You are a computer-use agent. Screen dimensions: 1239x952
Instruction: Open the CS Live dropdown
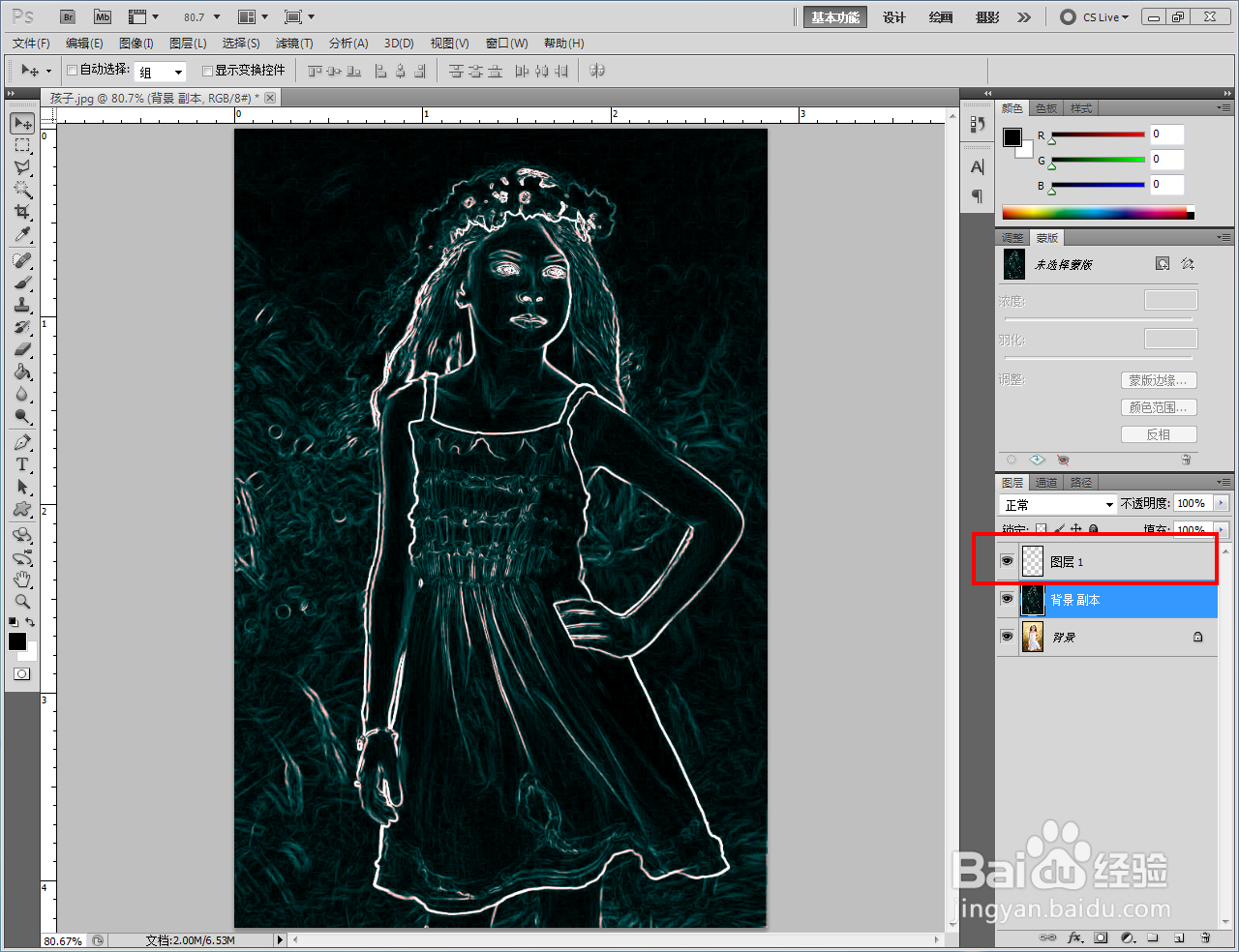pyautogui.click(x=1095, y=16)
